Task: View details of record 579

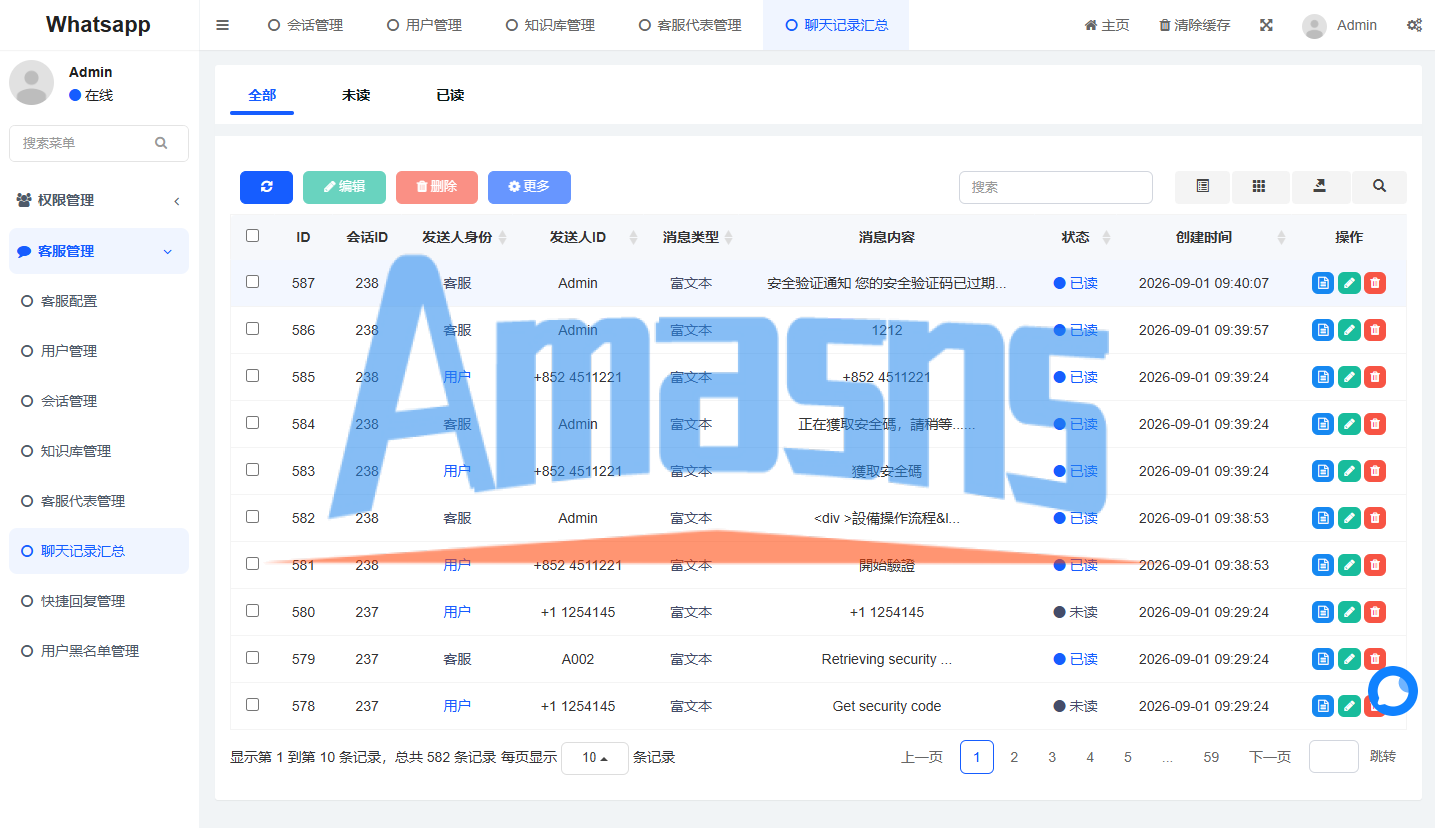Action: click(x=1323, y=659)
